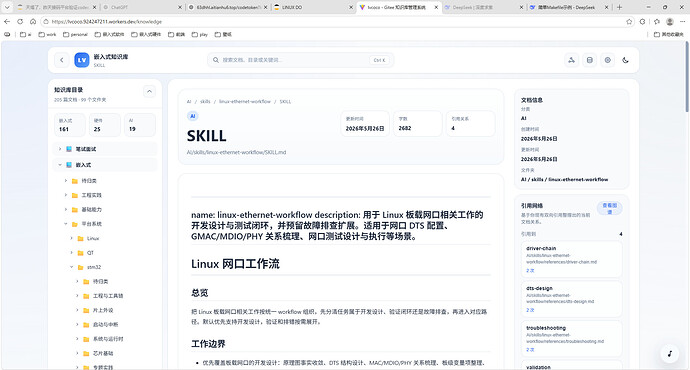This screenshot has height=370, width=690.
Task: Select 系统与运行时 folder in tree
Action: pyautogui.click(x=108, y=339)
